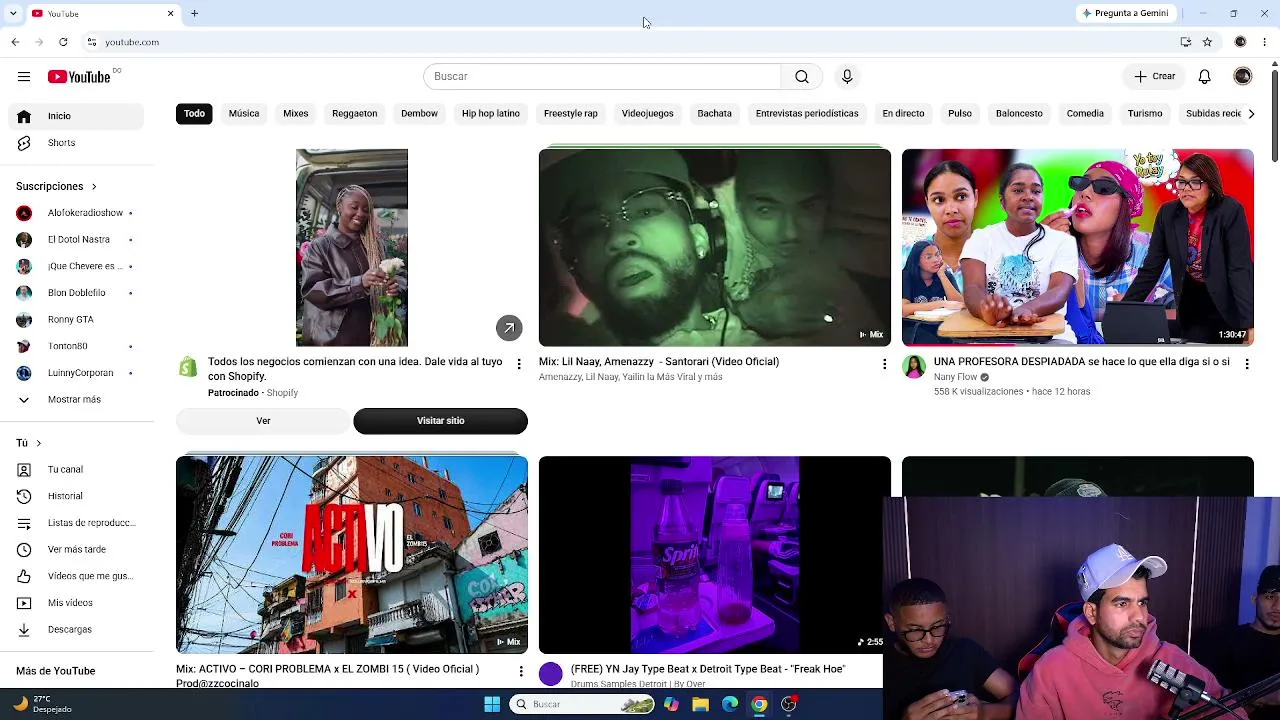Open File Explorer from the taskbar
The image size is (1280, 720).
[x=700, y=704]
